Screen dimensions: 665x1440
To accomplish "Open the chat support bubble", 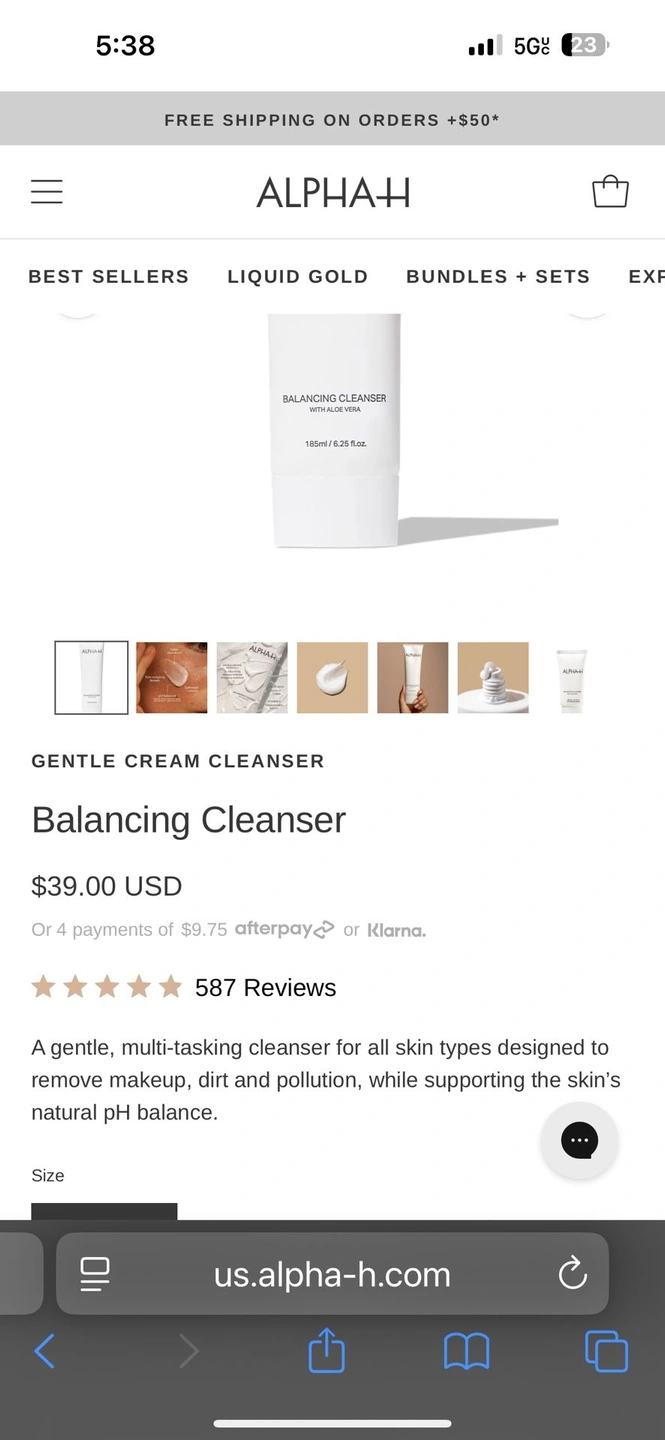I will (579, 1140).
